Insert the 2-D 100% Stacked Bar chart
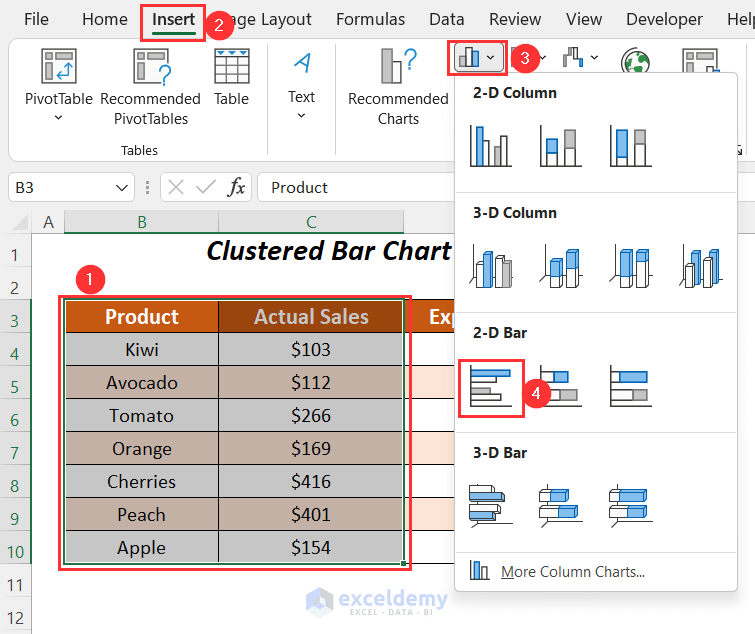Image resolution: width=755 pixels, height=634 pixels. tap(630, 387)
